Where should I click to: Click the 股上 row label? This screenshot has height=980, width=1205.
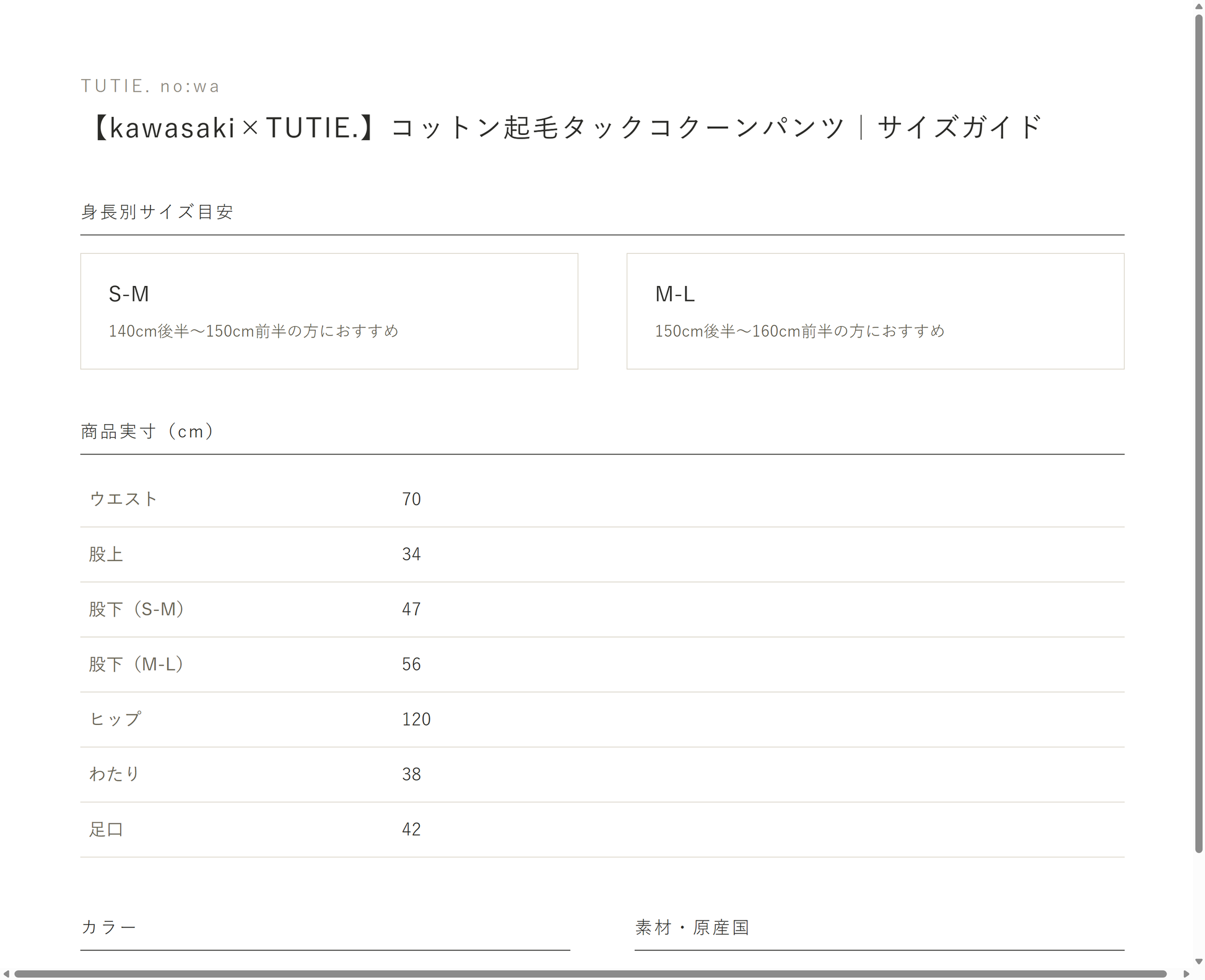click(x=106, y=554)
